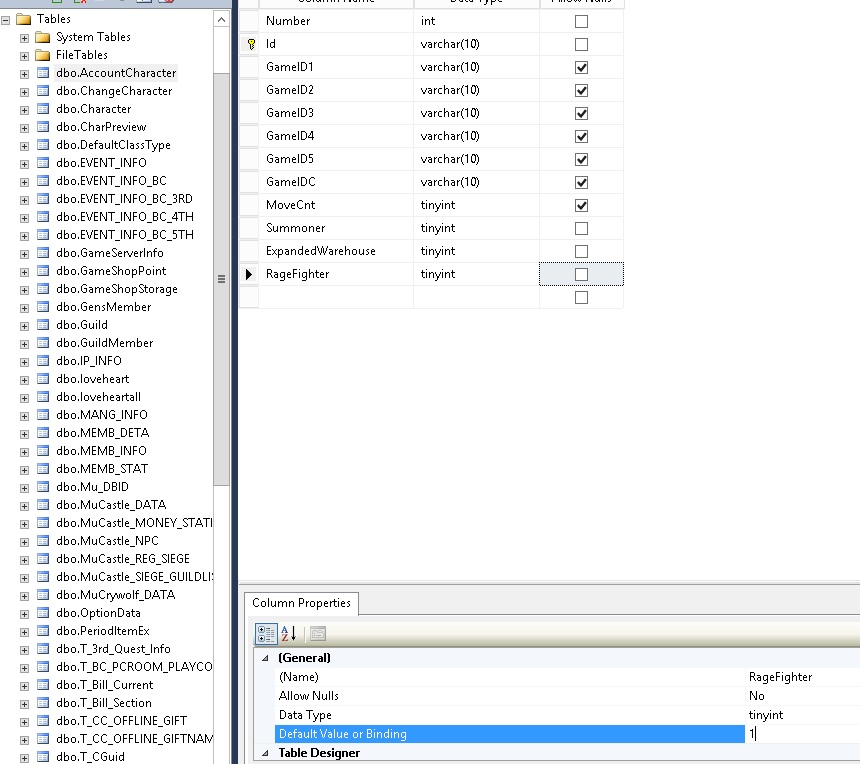This screenshot has width=860, height=764.
Task: Uncheck Allow Nulls for GameIDC
Action: pyautogui.click(x=581, y=183)
